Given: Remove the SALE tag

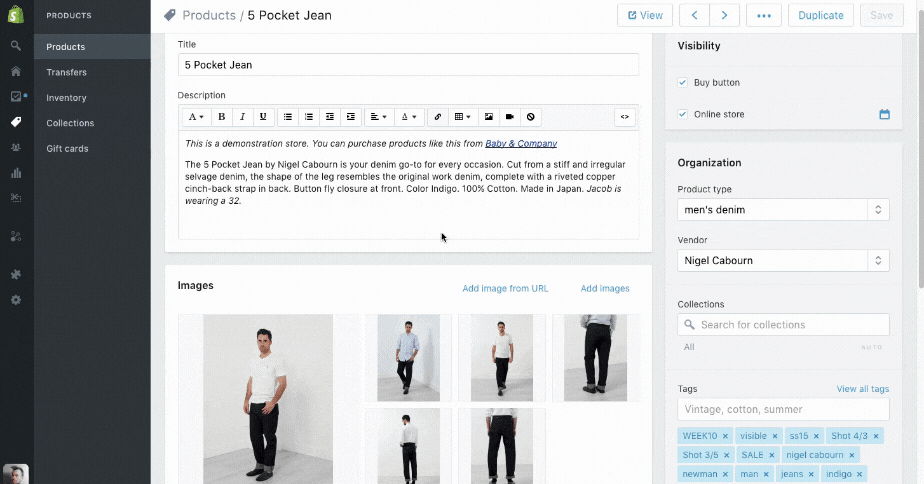Looking at the screenshot, I should pyautogui.click(x=772, y=455).
